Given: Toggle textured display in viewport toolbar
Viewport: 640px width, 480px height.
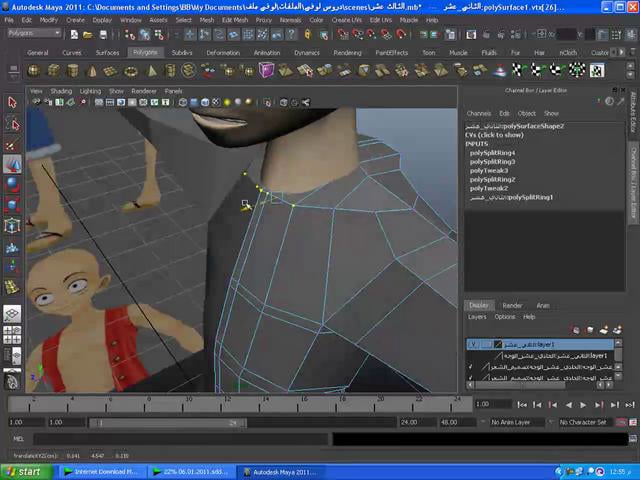Looking at the screenshot, I should (x=216, y=102).
